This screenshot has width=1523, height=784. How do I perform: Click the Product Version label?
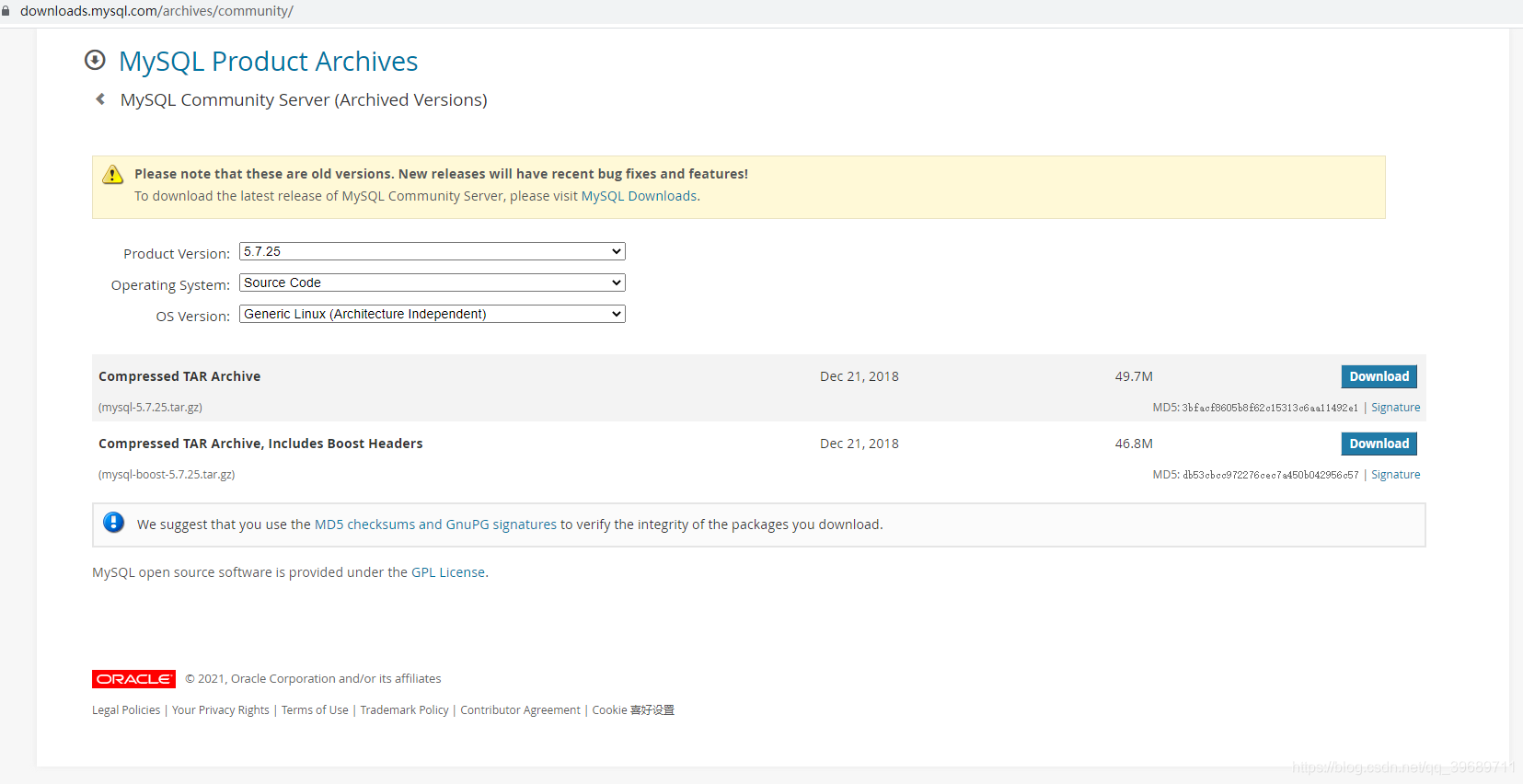coord(177,254)
